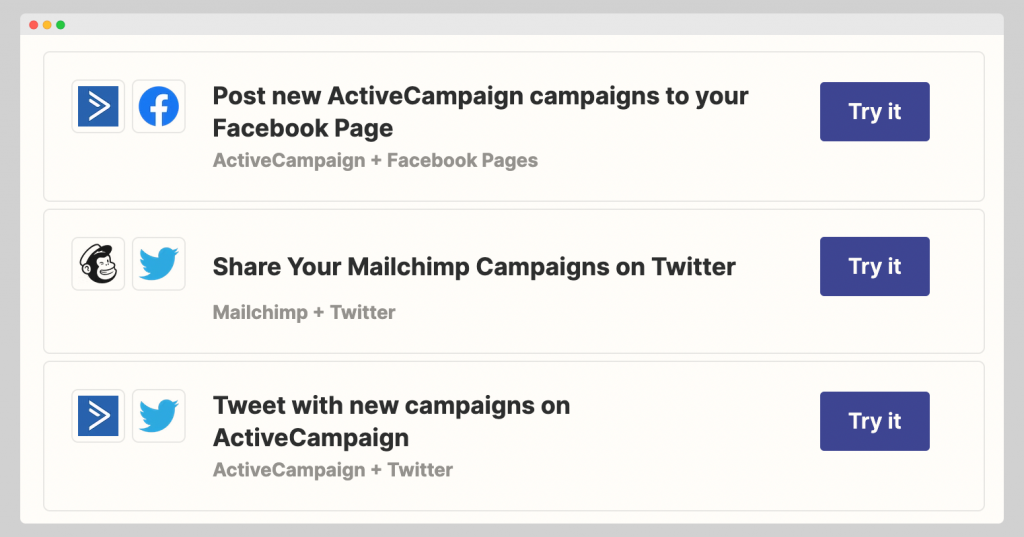Click the Mailchimp + Twitter subtitle text
Image resolution: width=1024 pixels, height=537 pixels.
(x=304, y=312)
